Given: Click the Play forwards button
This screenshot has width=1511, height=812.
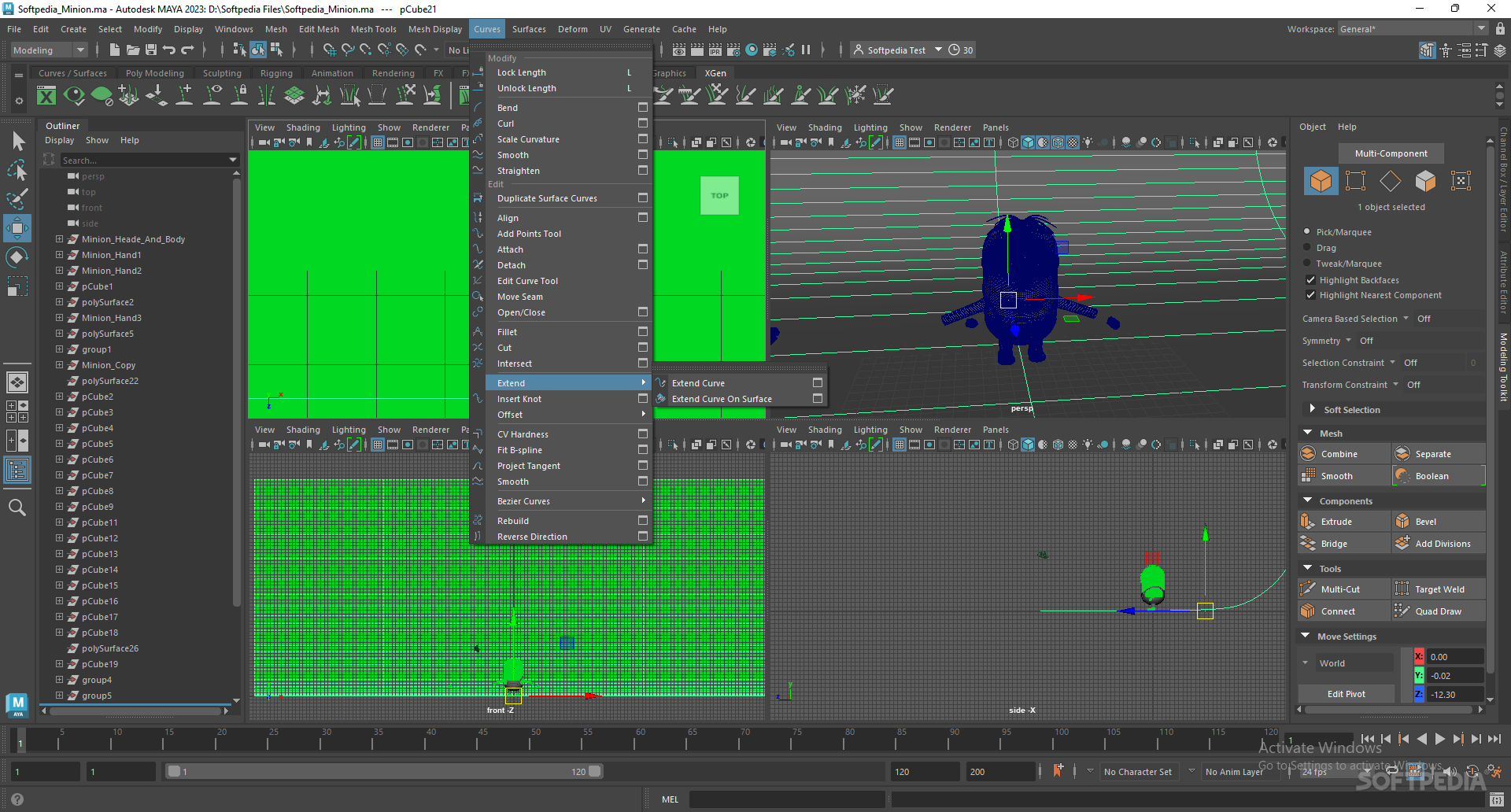Looking at the screenshot, I should coord(1439,739).
